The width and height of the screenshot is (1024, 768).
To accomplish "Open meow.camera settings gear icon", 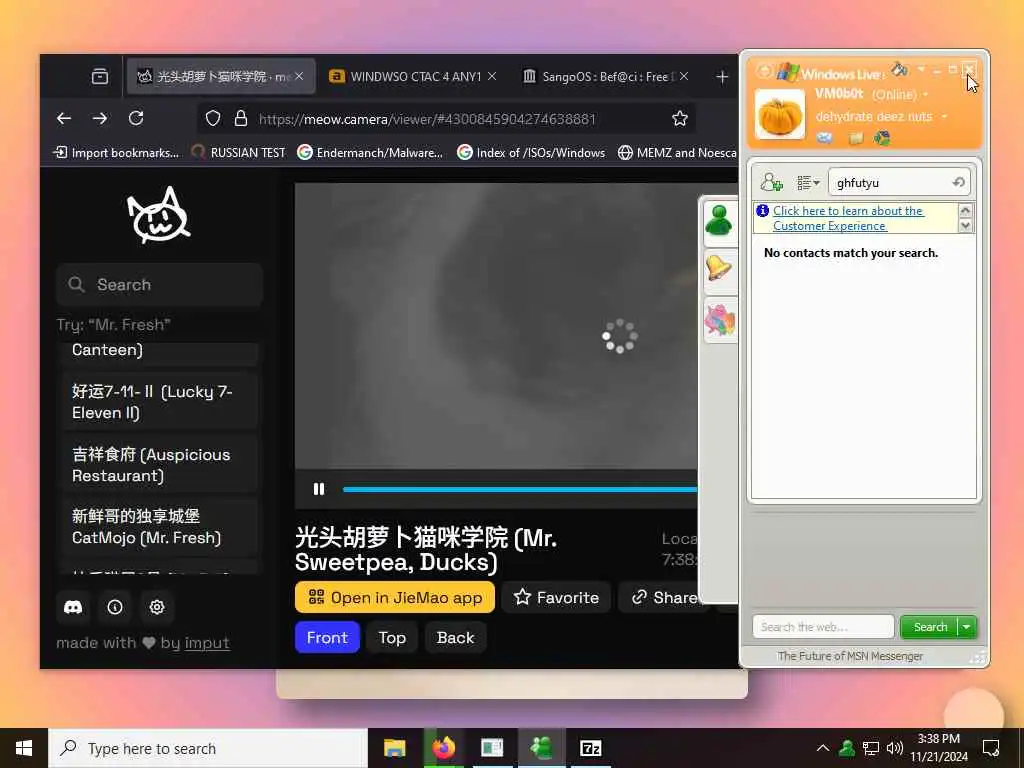I will (x=157, y=607).
